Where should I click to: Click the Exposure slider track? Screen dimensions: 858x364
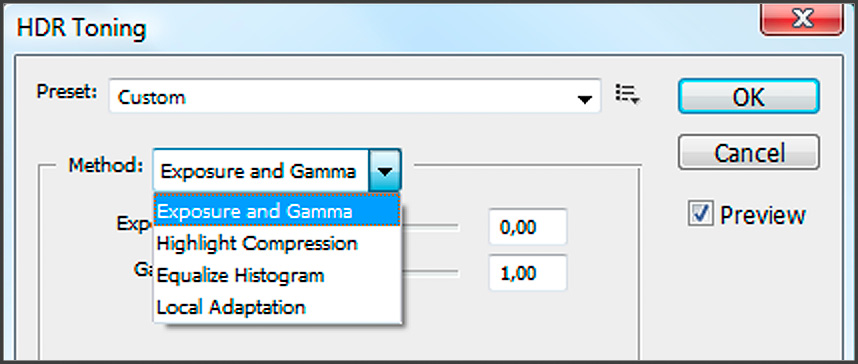[x=430, y=226]
